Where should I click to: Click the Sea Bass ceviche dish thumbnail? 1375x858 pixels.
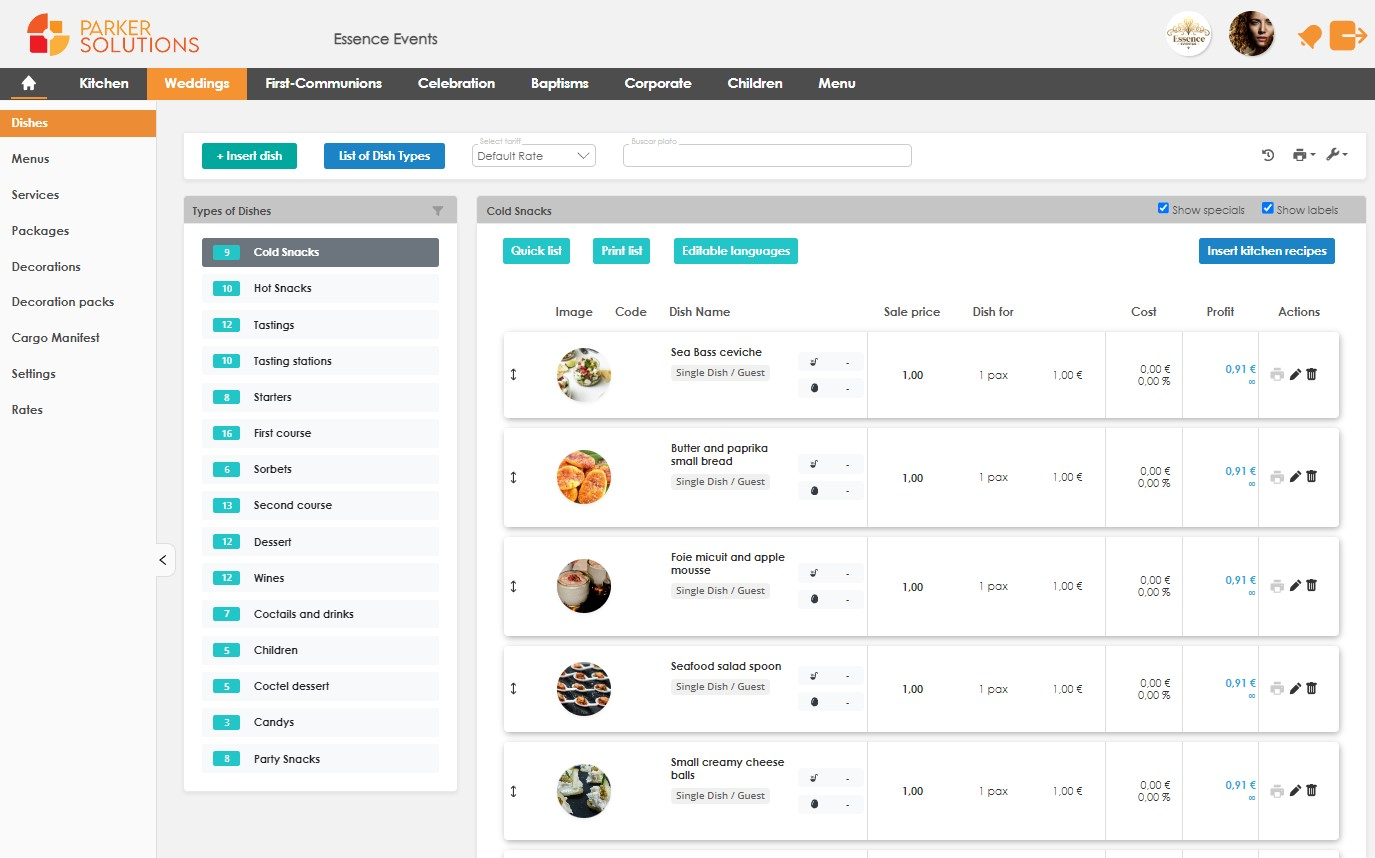click(583, 374)
